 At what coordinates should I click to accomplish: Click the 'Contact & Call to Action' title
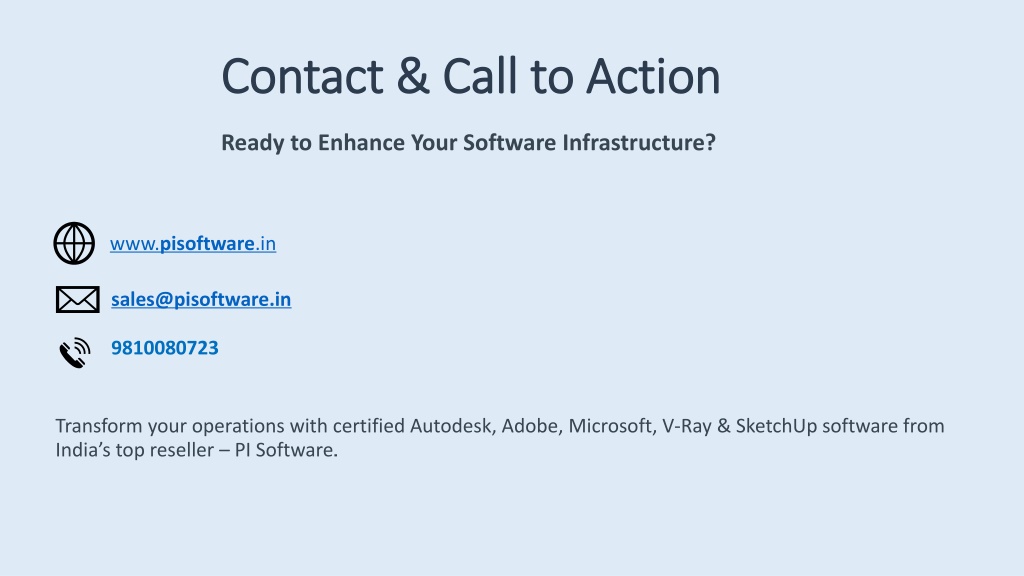pyautogui.click(x=471, y=76)
